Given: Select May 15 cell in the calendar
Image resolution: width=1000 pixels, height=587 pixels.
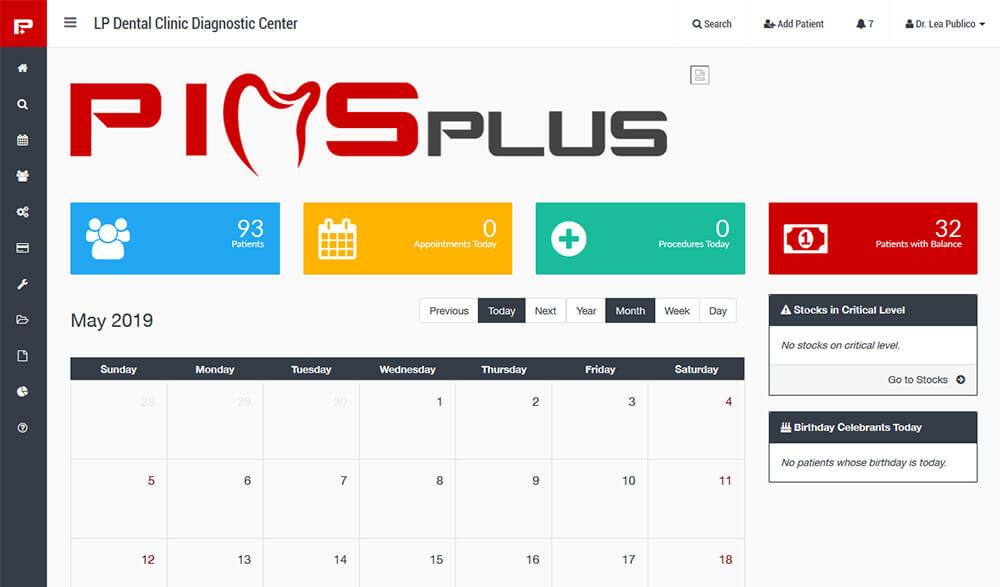Looking at the screenshot, I should (x=407, y=564).
